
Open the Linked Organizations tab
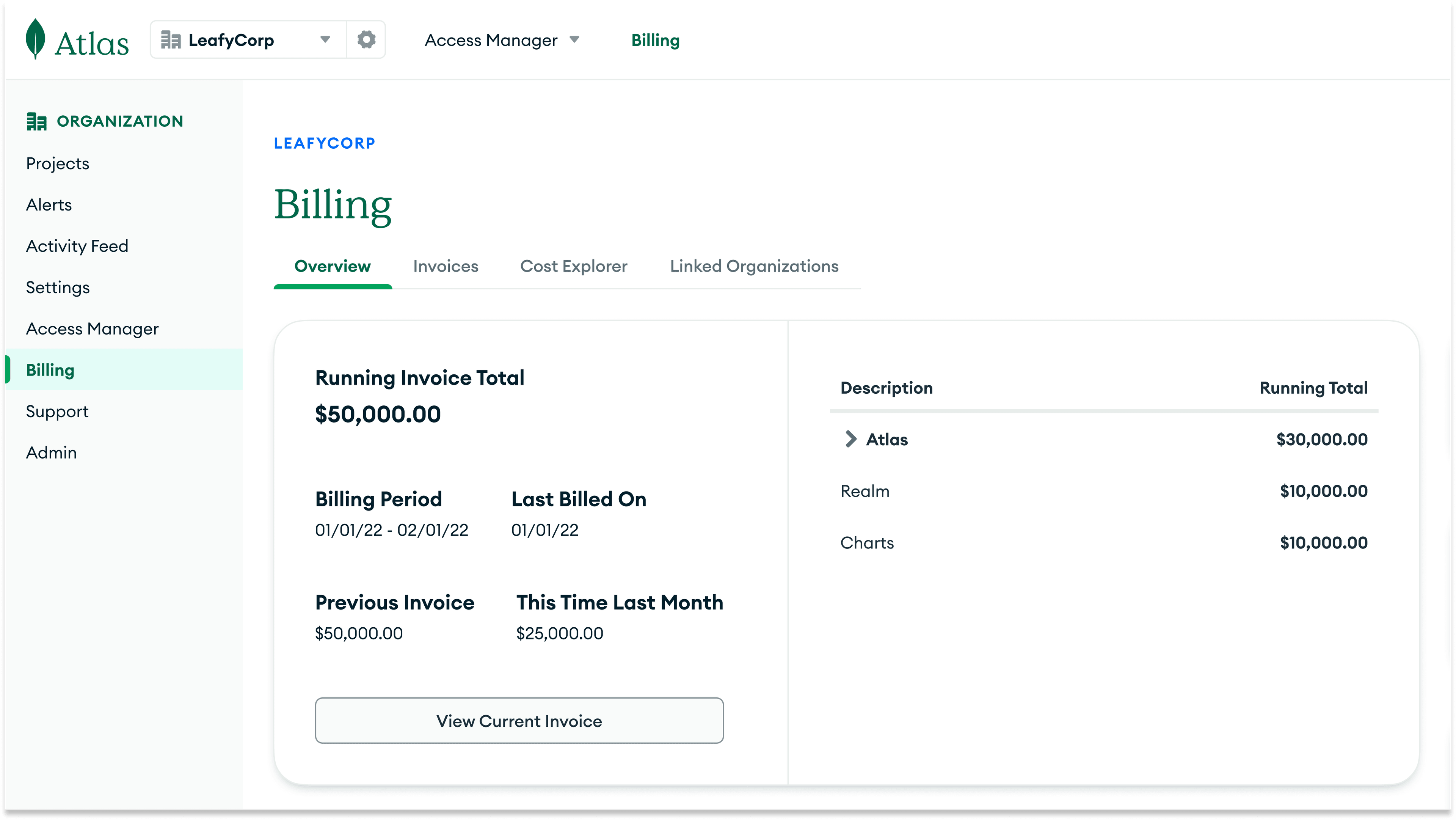tap(754, 266)
